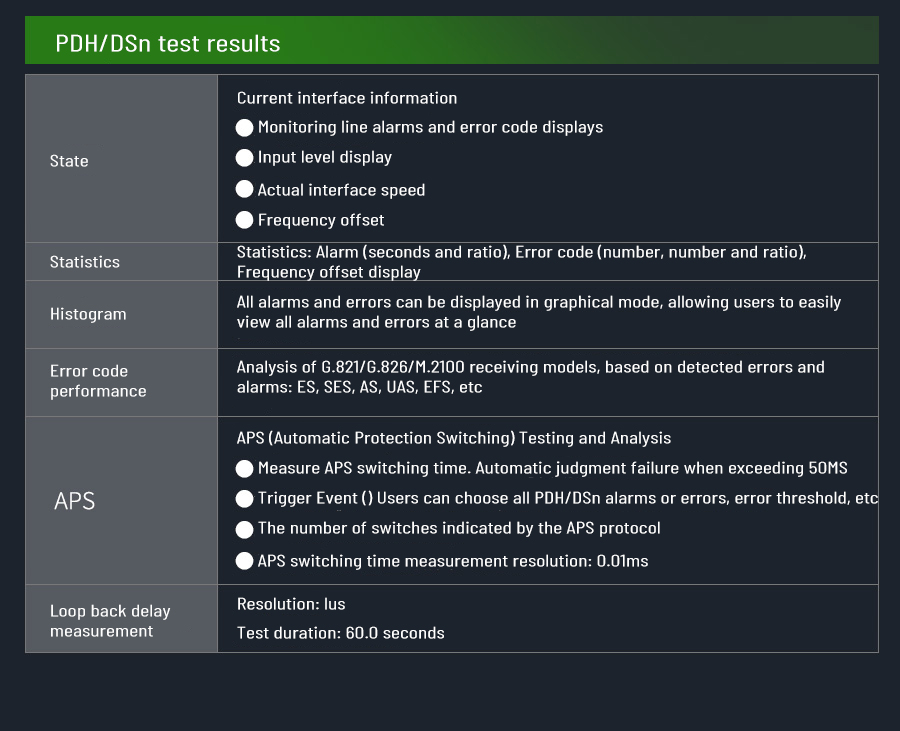Select the Input level display bullet
This screenshot has width=900, height=731.
[245, 158]
